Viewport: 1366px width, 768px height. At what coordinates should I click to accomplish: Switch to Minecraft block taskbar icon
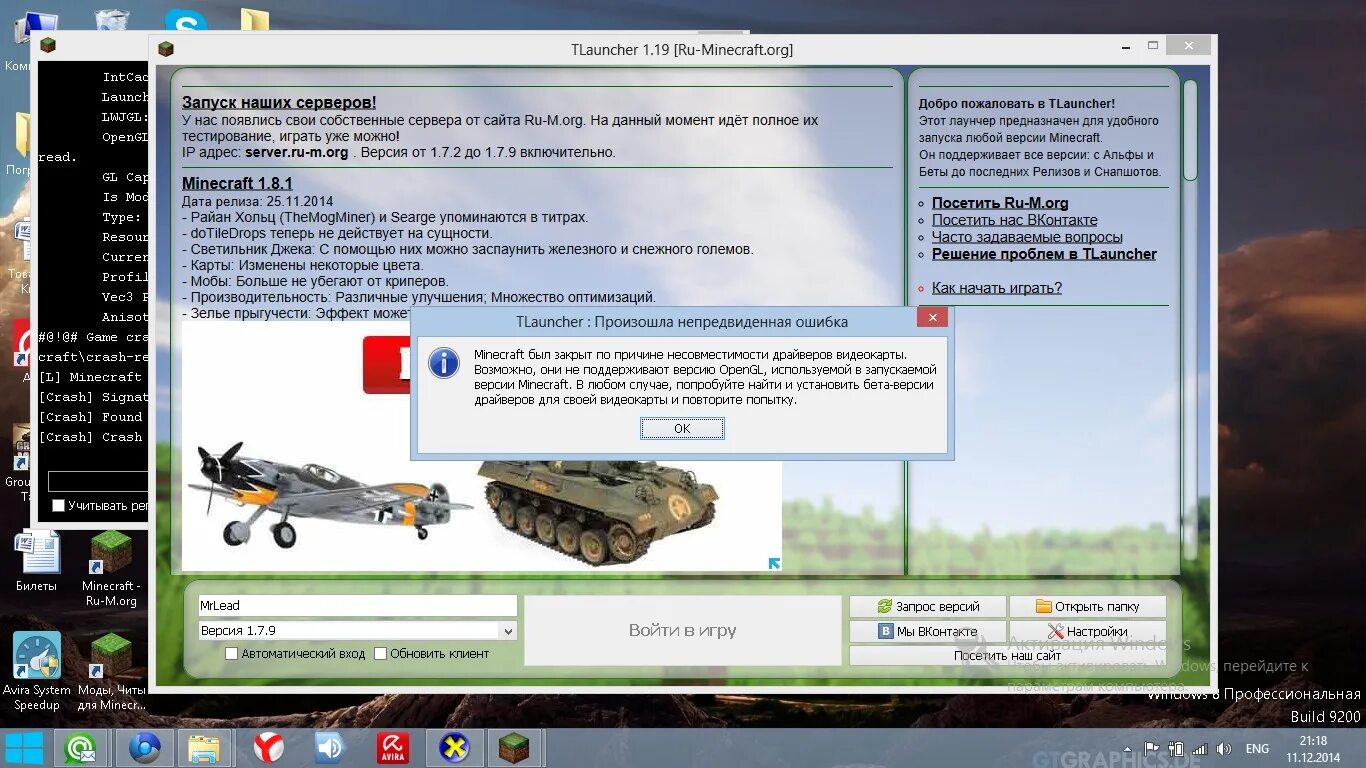[516, 748]
